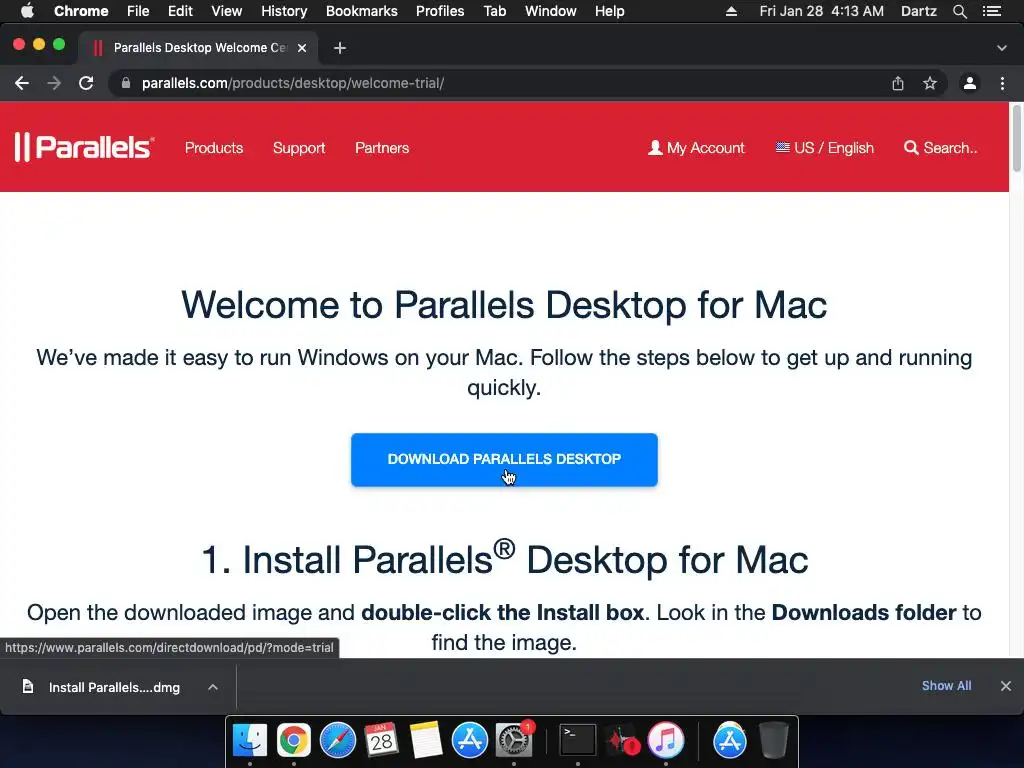This screenshot has height=768, width=1024.
Task: Open the Partners link
Action: (x=382, y=148)
